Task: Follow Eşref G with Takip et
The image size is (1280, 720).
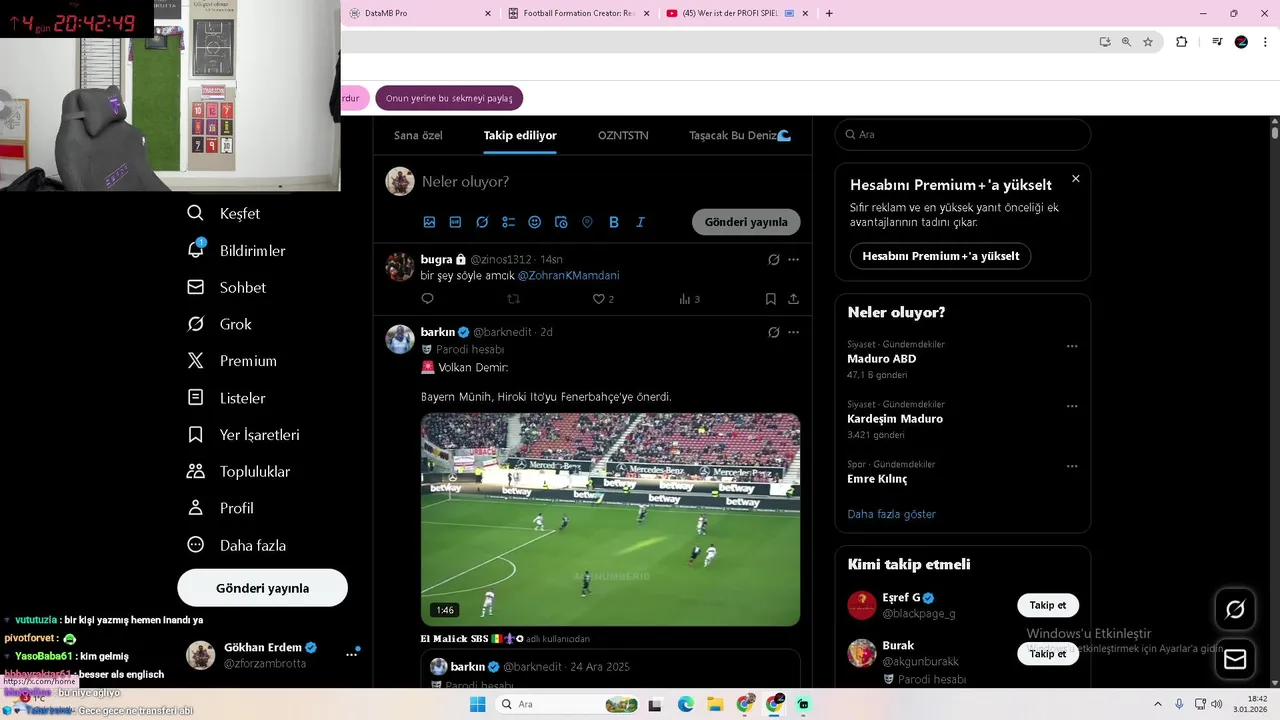Action: [1048, 605]
